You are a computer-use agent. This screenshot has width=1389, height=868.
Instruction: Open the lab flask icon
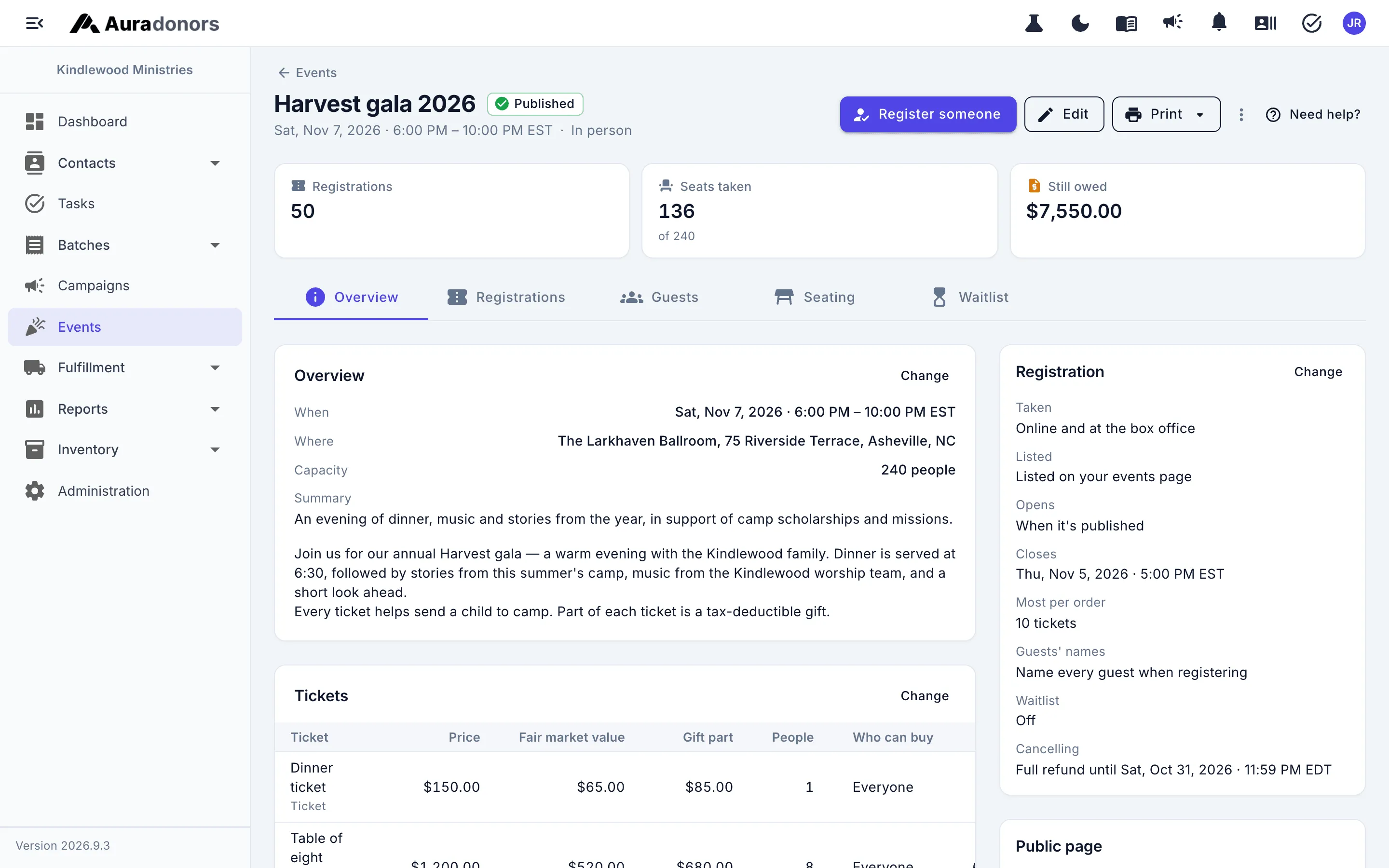point(1034,24)
